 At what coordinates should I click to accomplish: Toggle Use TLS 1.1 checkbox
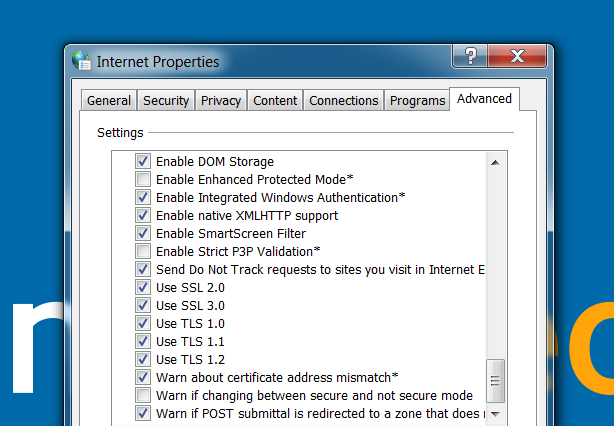pyautogui.click(x=143, y=341)
